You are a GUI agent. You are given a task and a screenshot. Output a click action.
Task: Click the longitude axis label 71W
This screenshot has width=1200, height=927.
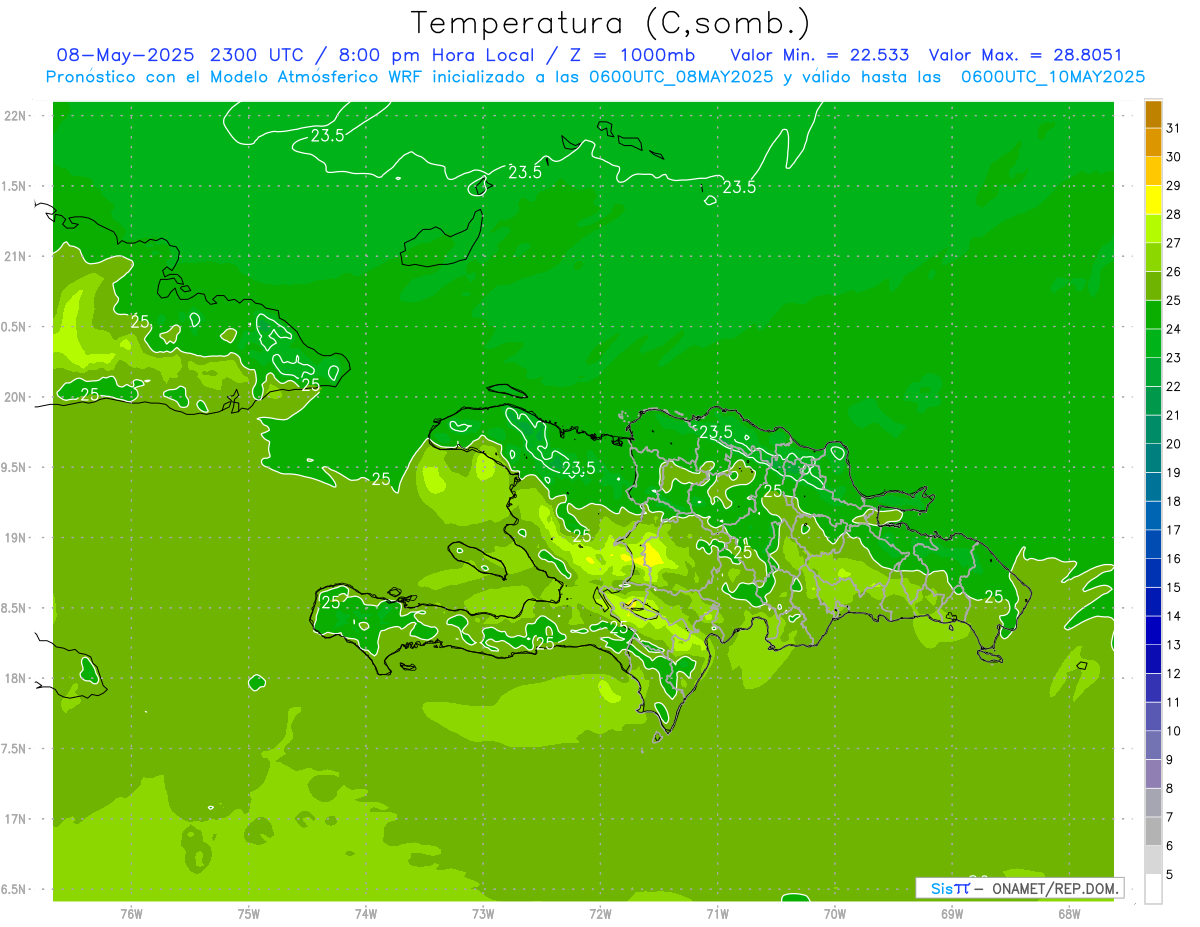pyautogui.click(x=717, y=913)
